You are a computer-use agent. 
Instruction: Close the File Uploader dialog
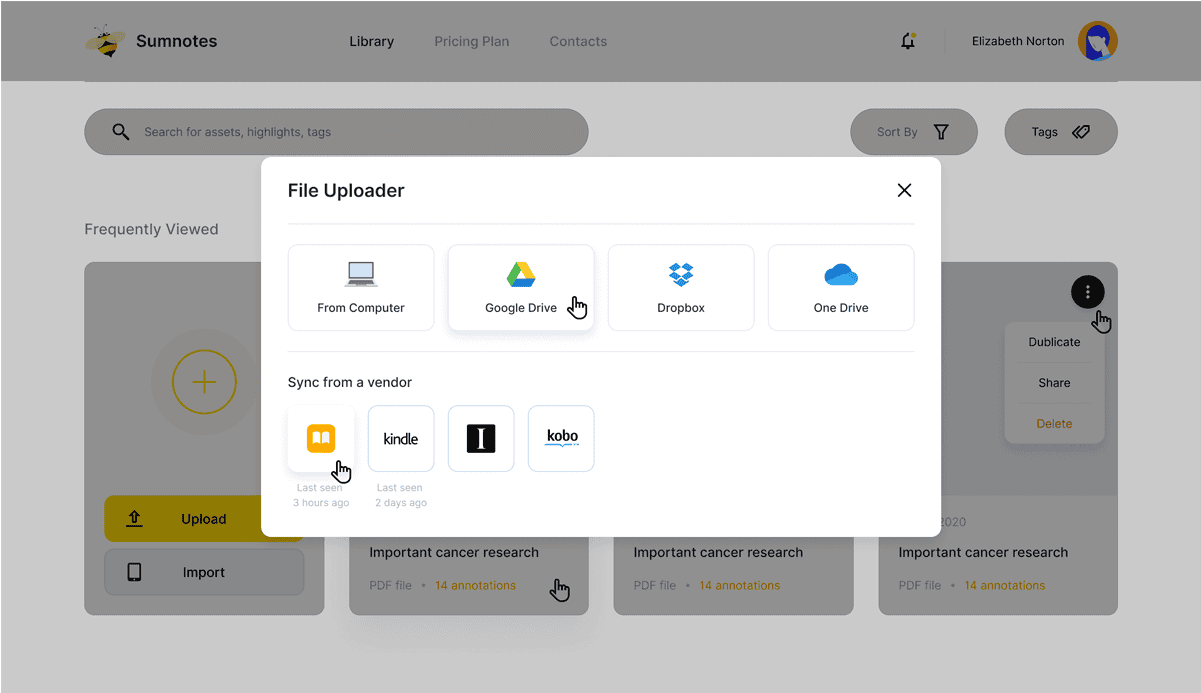coord(904,190)
